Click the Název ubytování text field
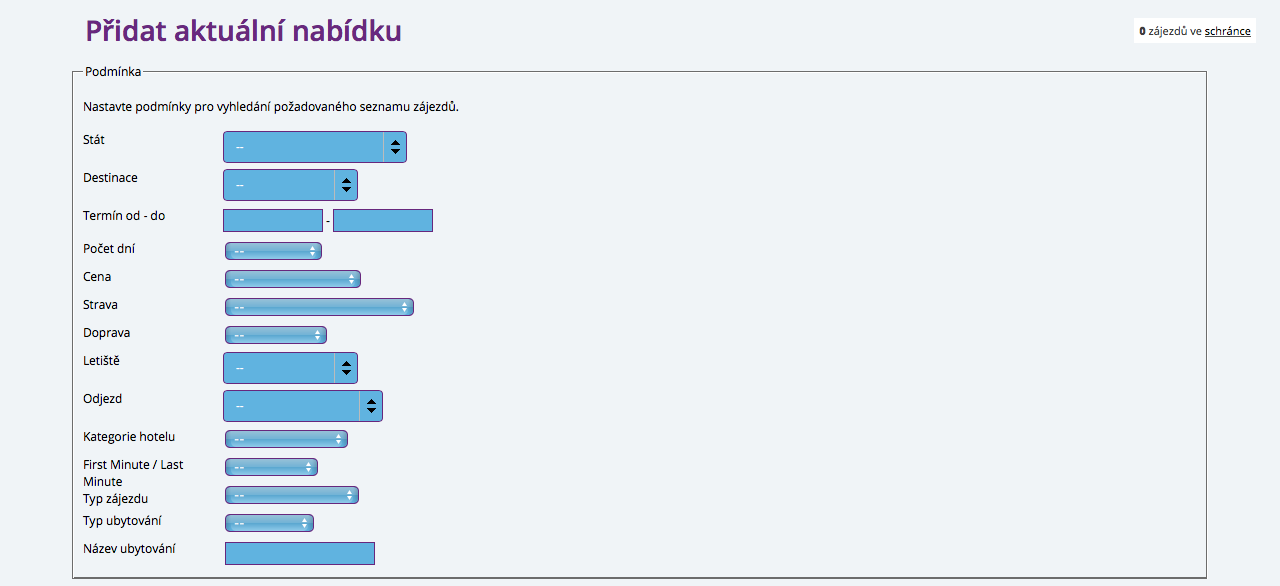The image size is (1280, 586). point(300,553)
